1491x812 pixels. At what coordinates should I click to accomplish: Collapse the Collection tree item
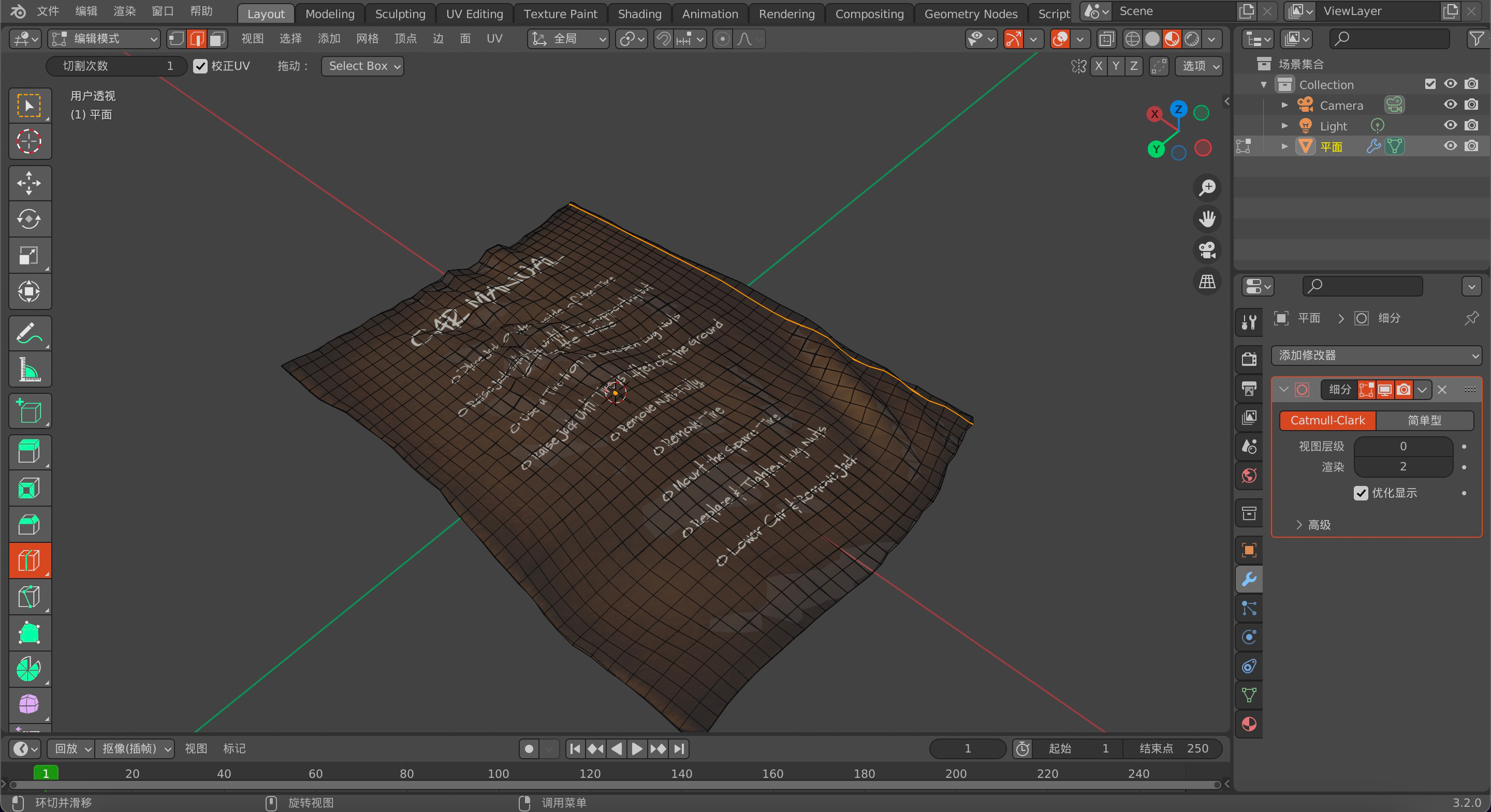(x=1264, y=84)
